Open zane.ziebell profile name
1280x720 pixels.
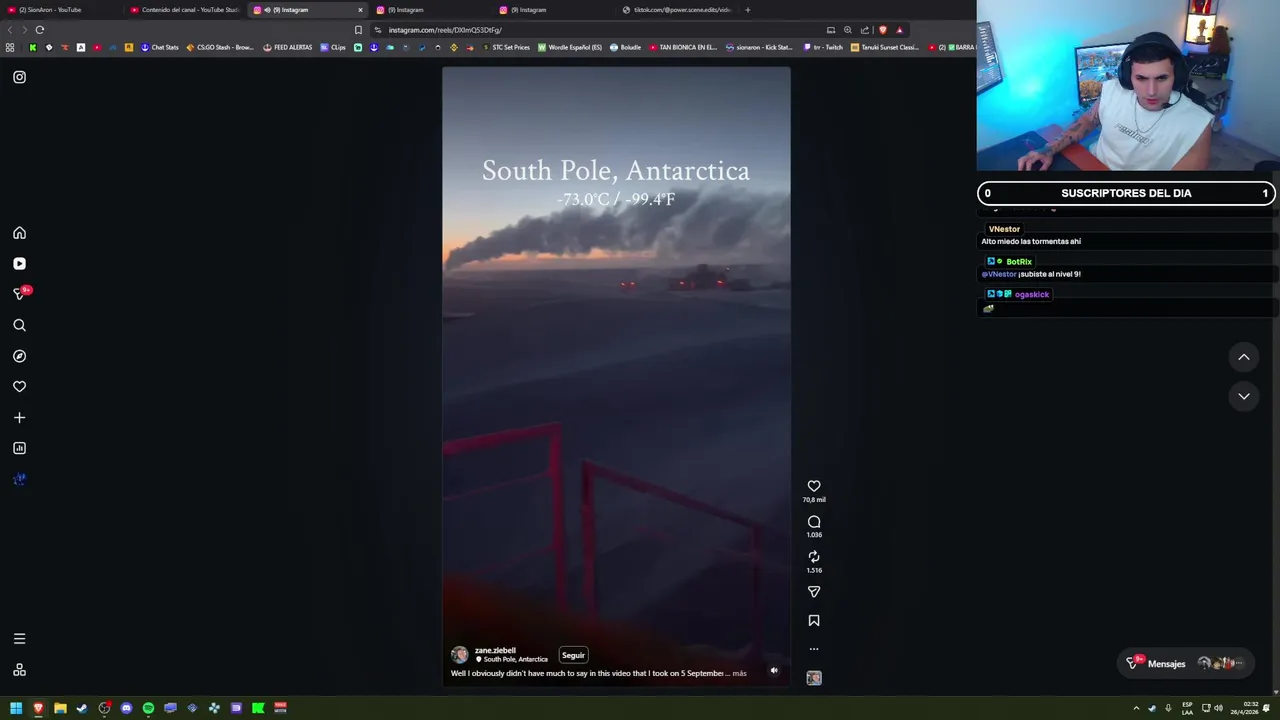(495, 650)
